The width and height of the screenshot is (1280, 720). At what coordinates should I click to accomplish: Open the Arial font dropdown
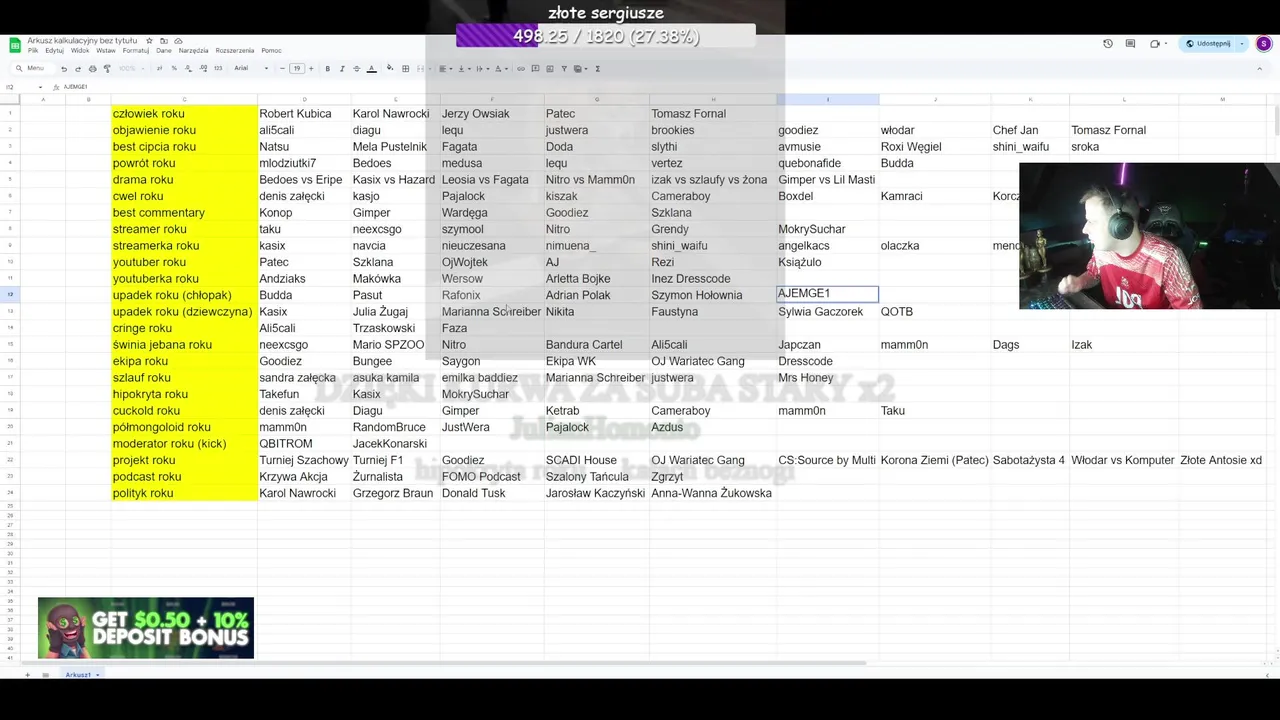click(251, 68)
